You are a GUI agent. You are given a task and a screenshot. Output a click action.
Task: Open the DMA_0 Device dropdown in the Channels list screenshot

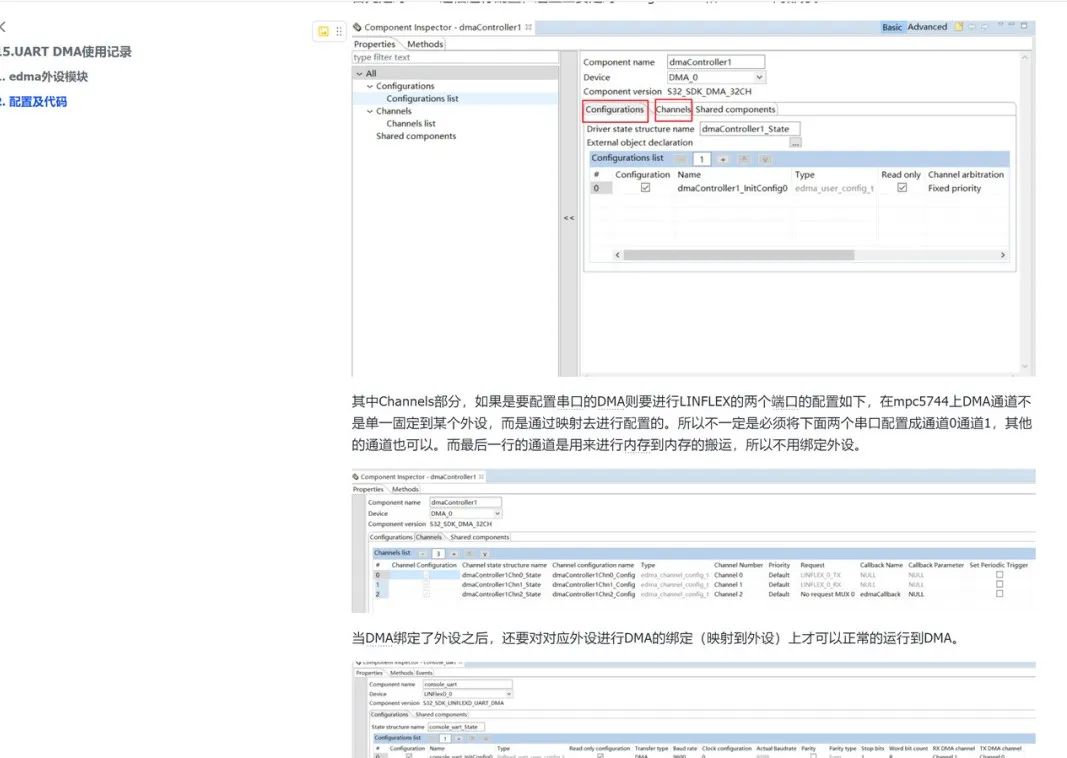pos(497,514)
